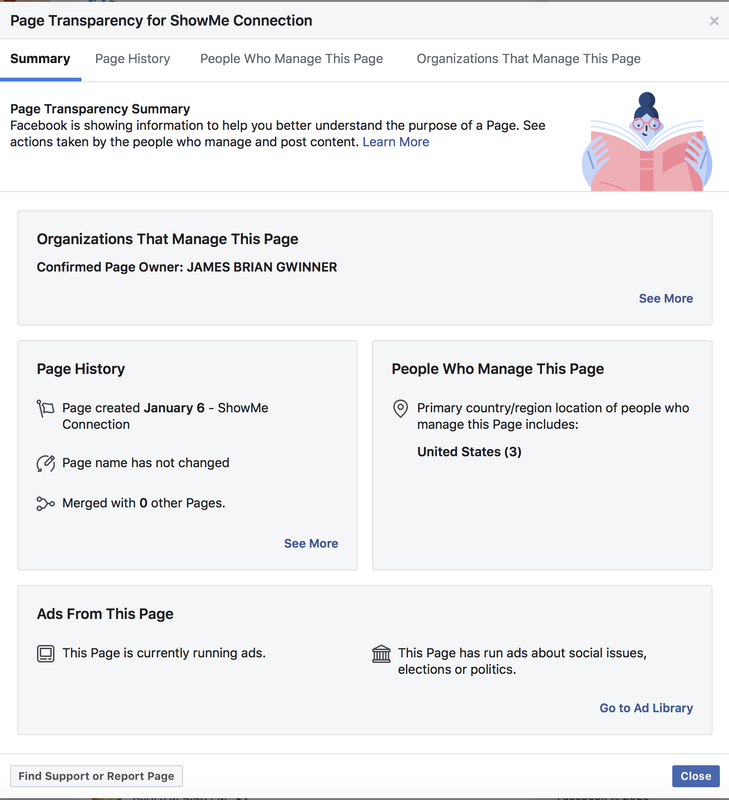This screenshot has height=800, width=729.
Task: Select the Summary tab
Action: coord(40,59)
